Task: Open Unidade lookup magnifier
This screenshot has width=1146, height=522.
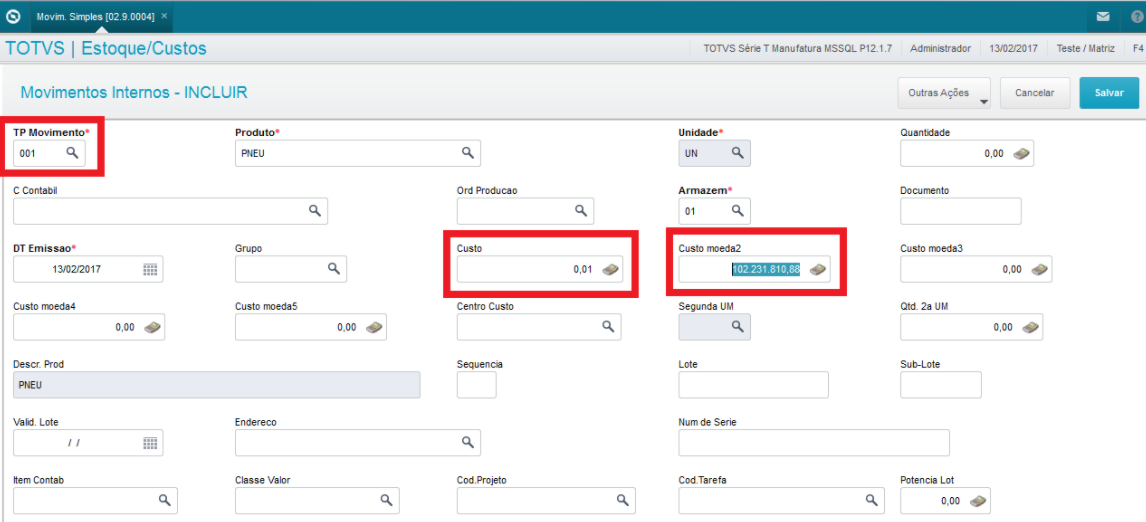Action: coord(737,153)
